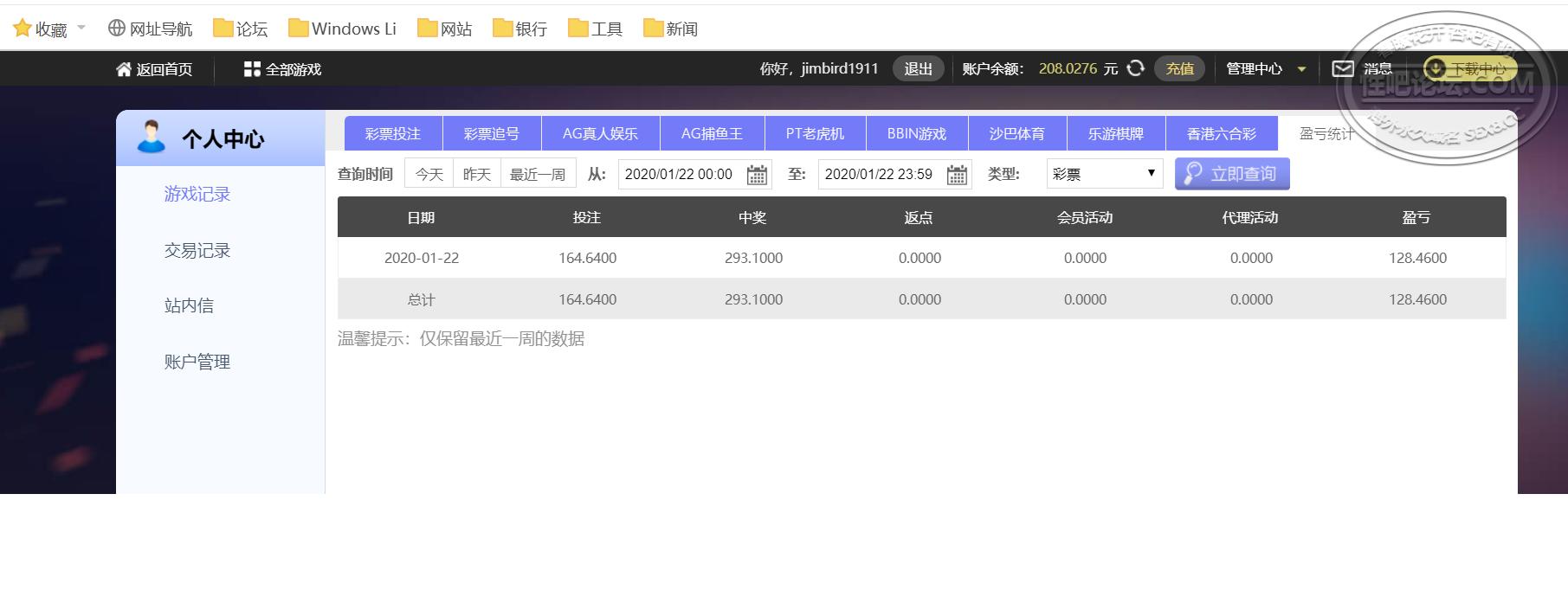Click the 收藏 star icon
This screenshot has height=603, width=1568.
click(x=23, y=29)
